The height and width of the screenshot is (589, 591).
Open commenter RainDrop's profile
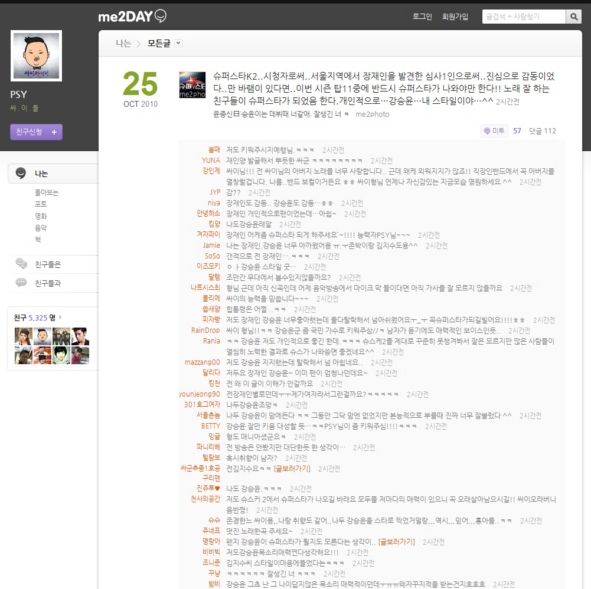(x=205, y=330)
